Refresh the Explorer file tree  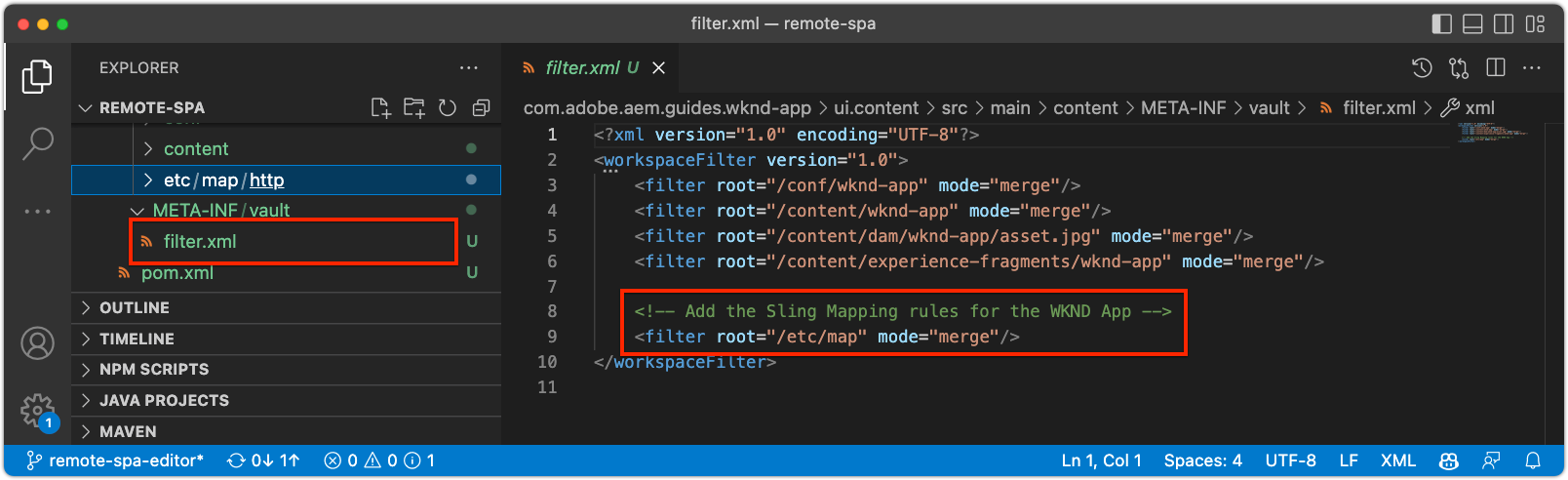[448, 108]
